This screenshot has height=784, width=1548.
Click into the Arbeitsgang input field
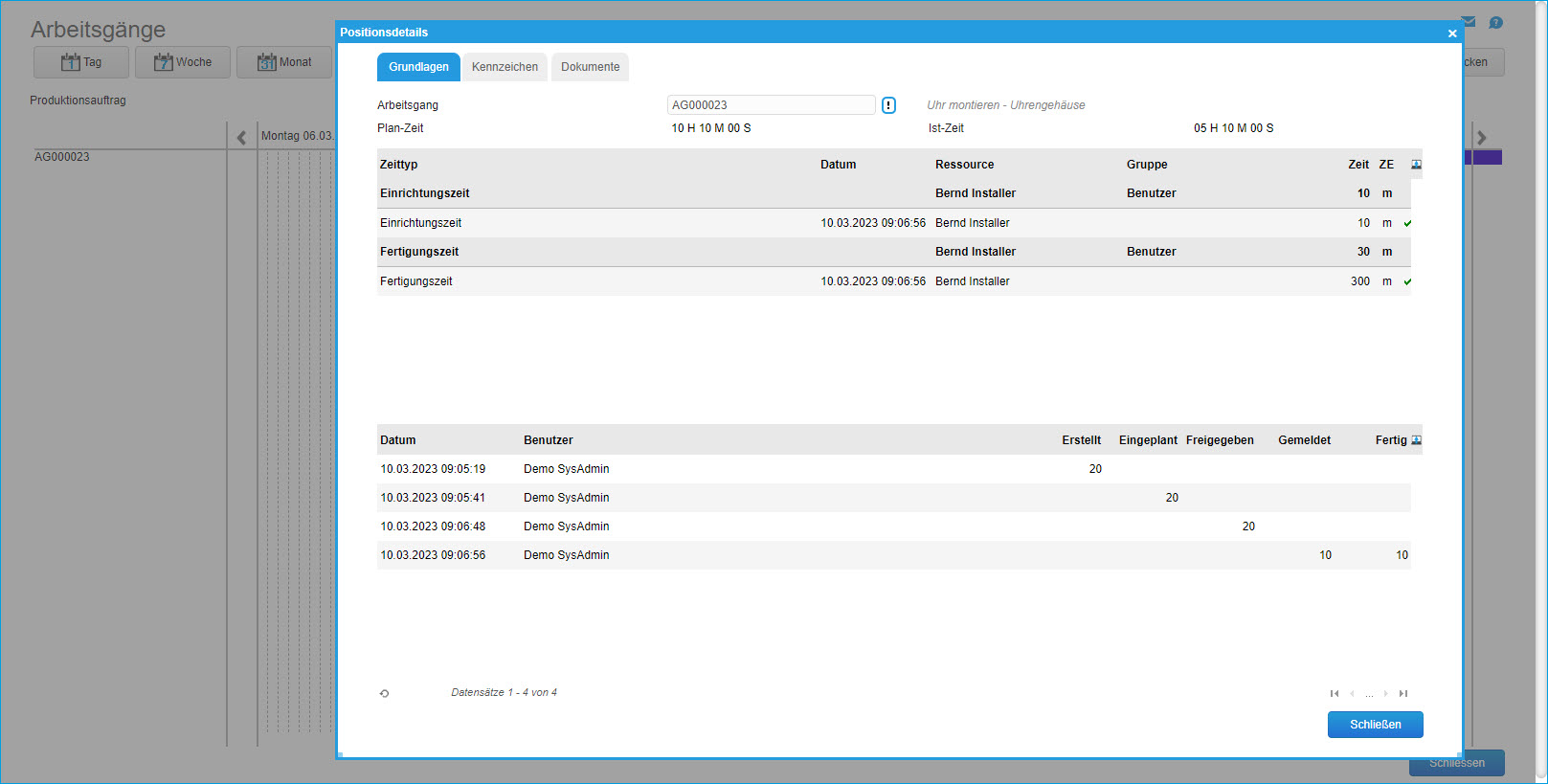771,105
